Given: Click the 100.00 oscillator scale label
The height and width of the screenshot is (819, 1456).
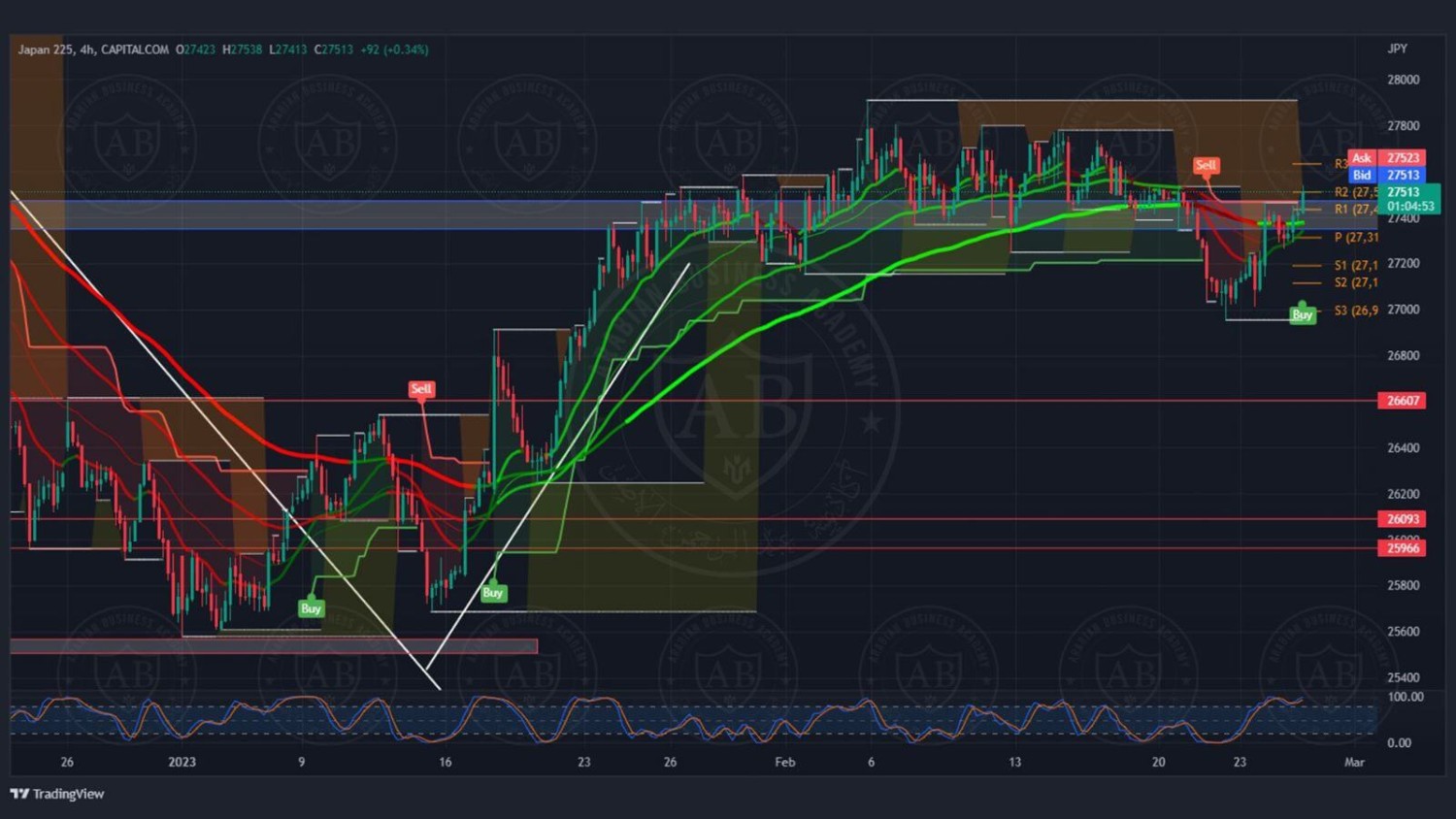Looking at the screenshot, I should [1406, 697].
